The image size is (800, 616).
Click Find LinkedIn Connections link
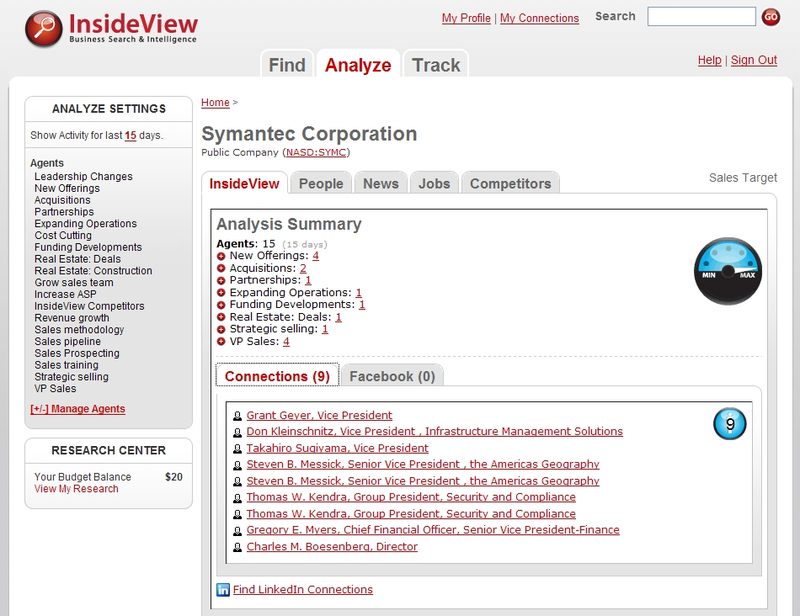coord(303,589)
